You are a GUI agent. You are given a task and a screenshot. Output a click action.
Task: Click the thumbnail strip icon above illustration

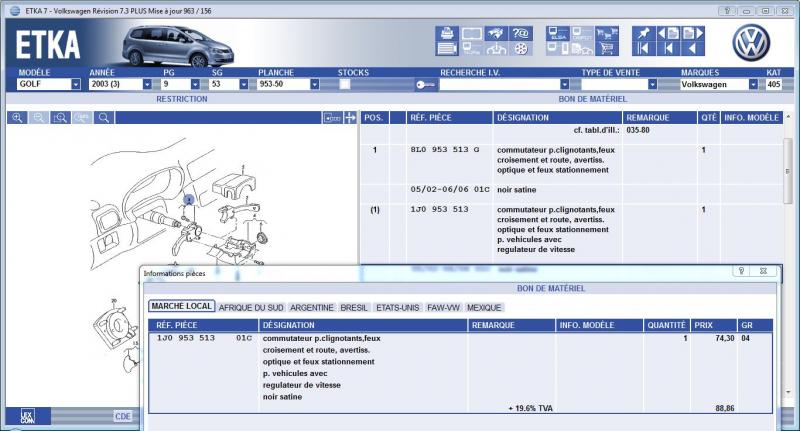[332, 118]
